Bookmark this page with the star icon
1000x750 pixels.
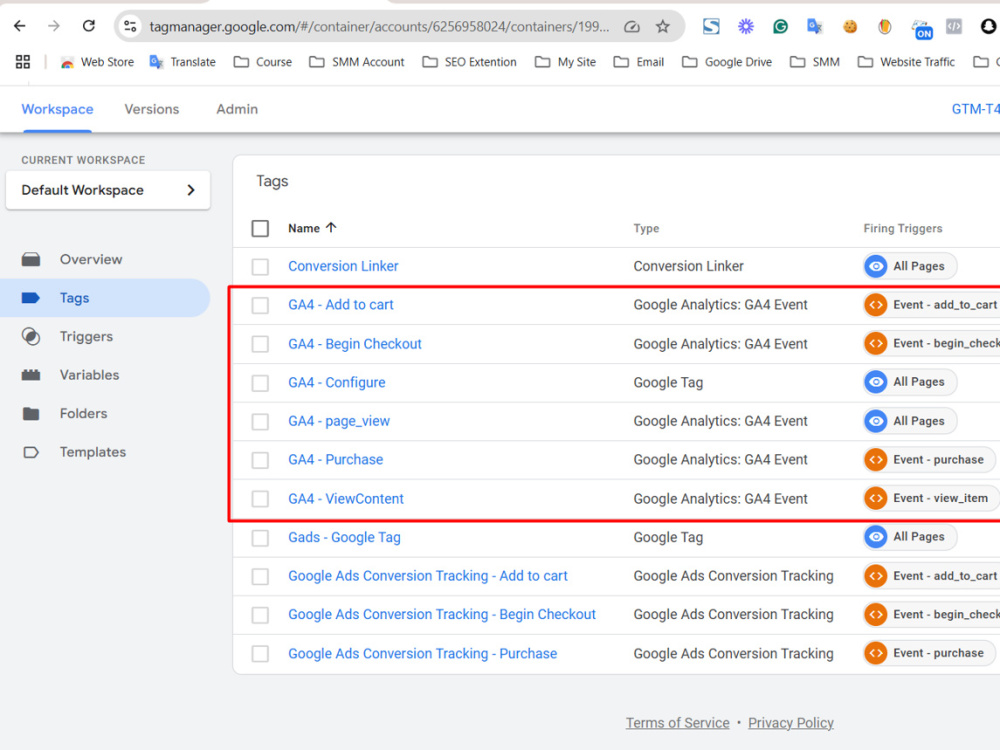[x=663, y=26]
